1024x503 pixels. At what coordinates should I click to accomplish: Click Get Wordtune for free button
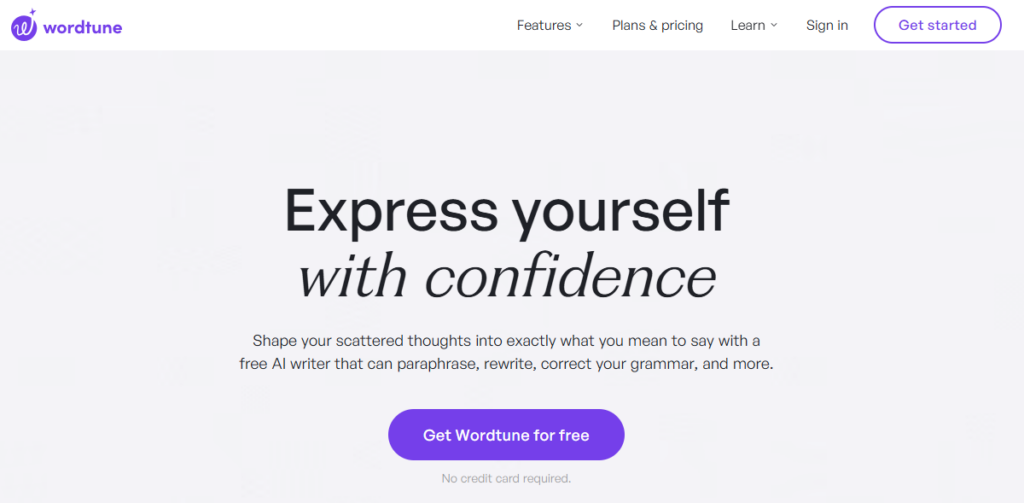[x=506, y=435]
